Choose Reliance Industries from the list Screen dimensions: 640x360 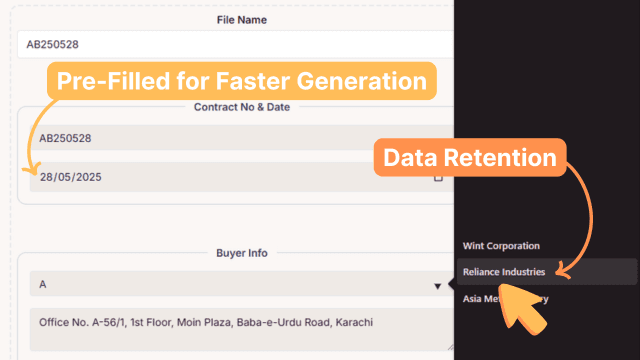pos(547,272)
